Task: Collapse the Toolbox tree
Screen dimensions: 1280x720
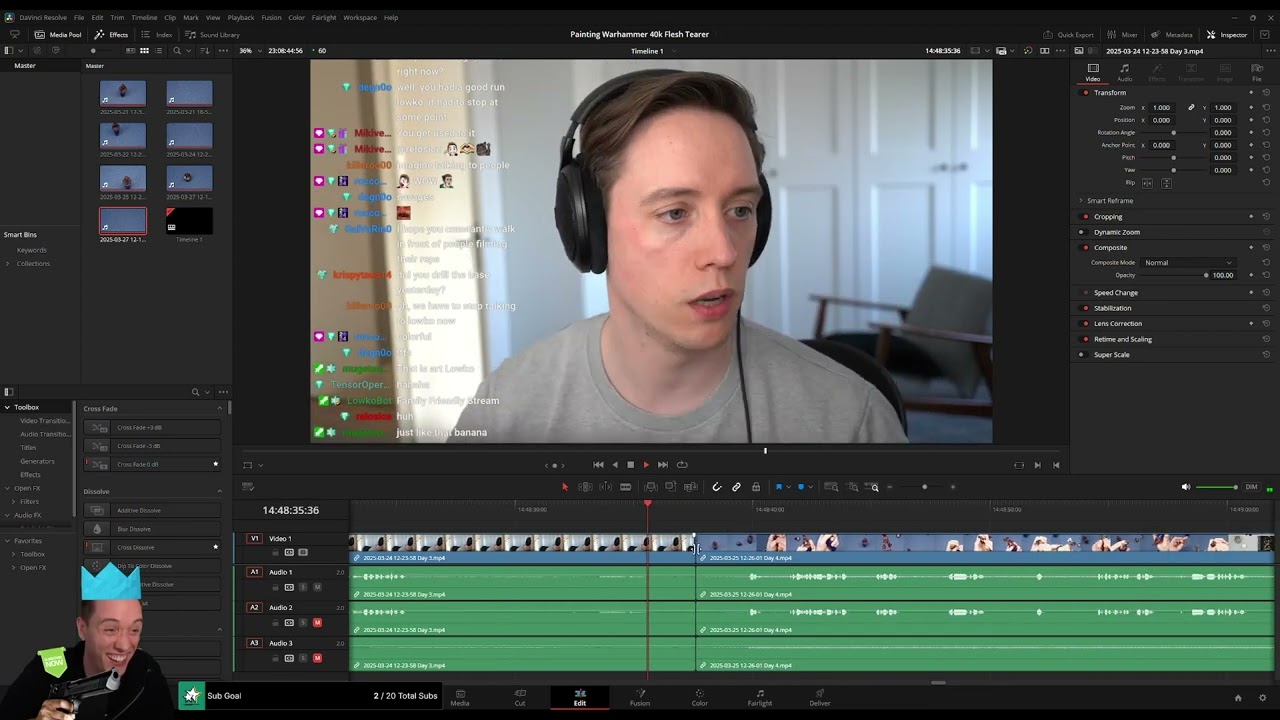Action: (7, 407)
